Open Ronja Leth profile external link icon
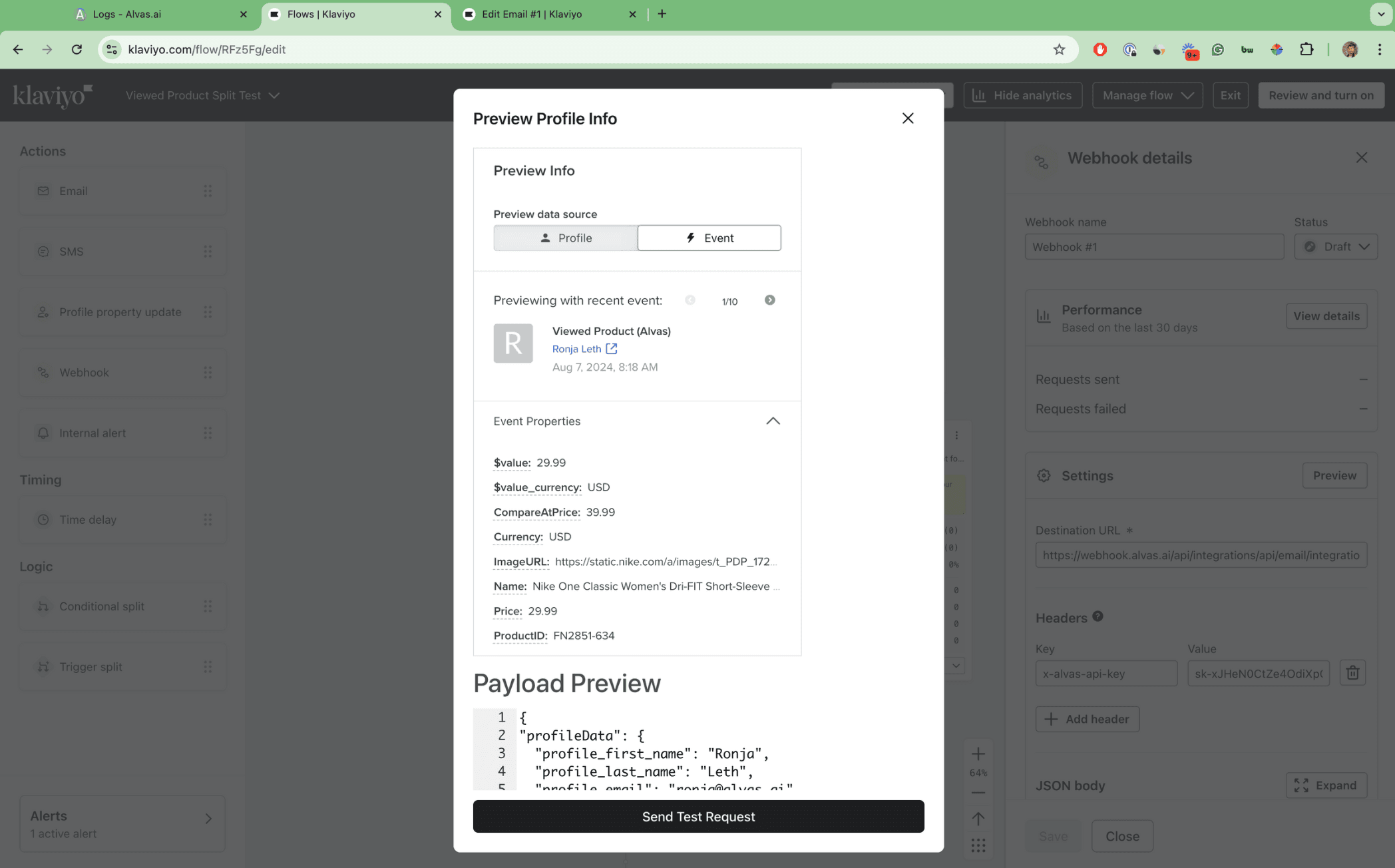This screenshot has height=868, width=1395. (x=611, y=348)
